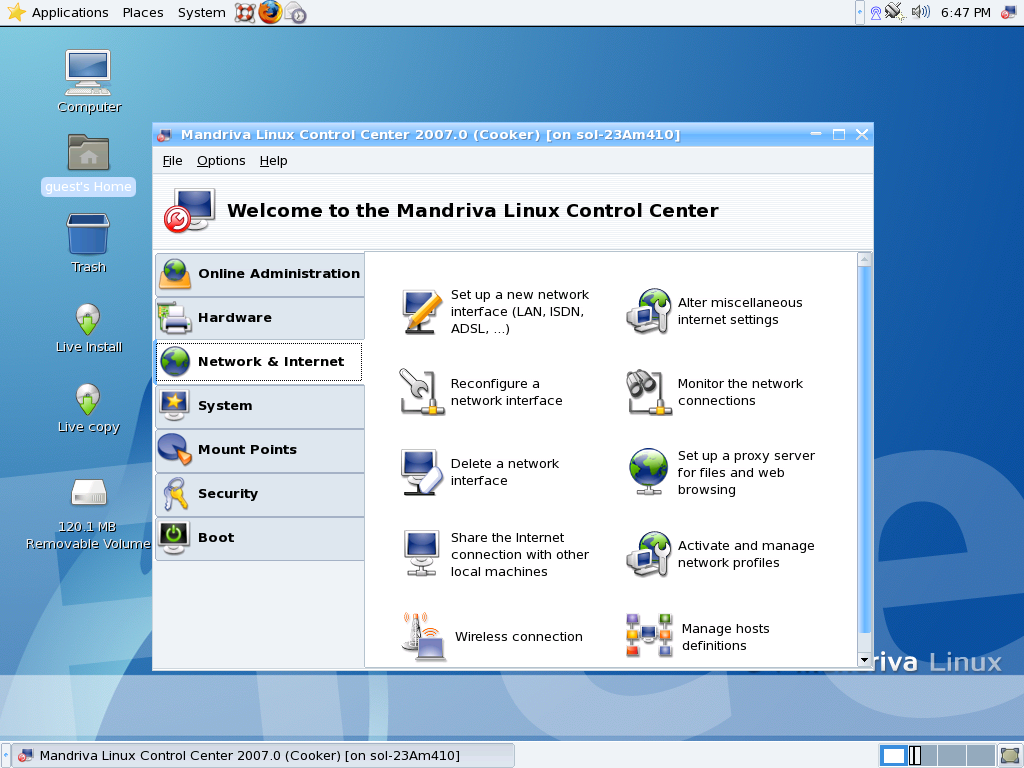Click Activate and manage network profiles
This screenshot has width=1024, height=768.
tap(745, 554)
